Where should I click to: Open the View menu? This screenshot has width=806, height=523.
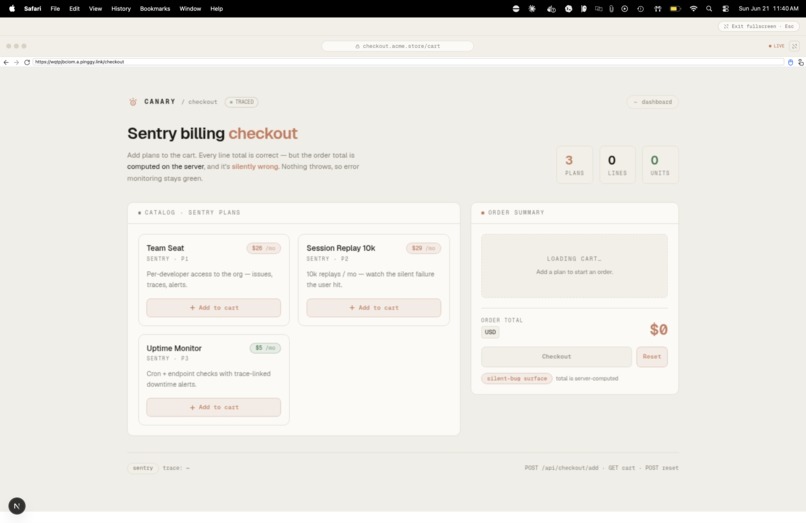click(96, 9)
